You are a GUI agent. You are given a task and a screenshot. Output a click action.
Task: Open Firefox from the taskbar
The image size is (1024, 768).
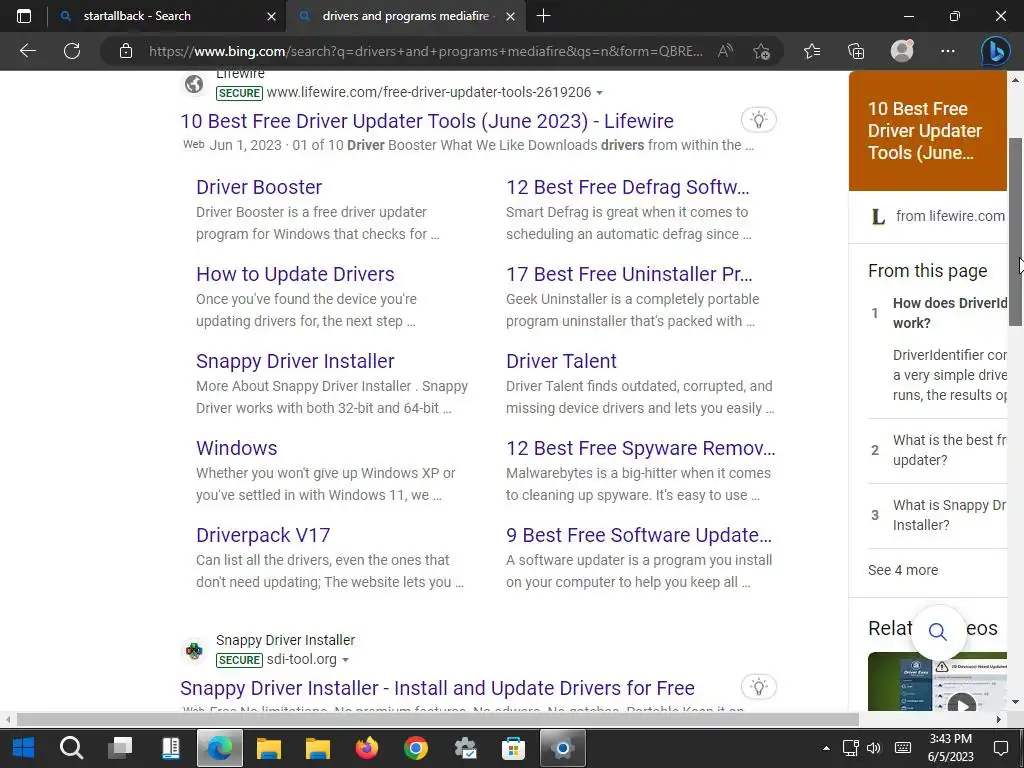click(x=366, y=748)
